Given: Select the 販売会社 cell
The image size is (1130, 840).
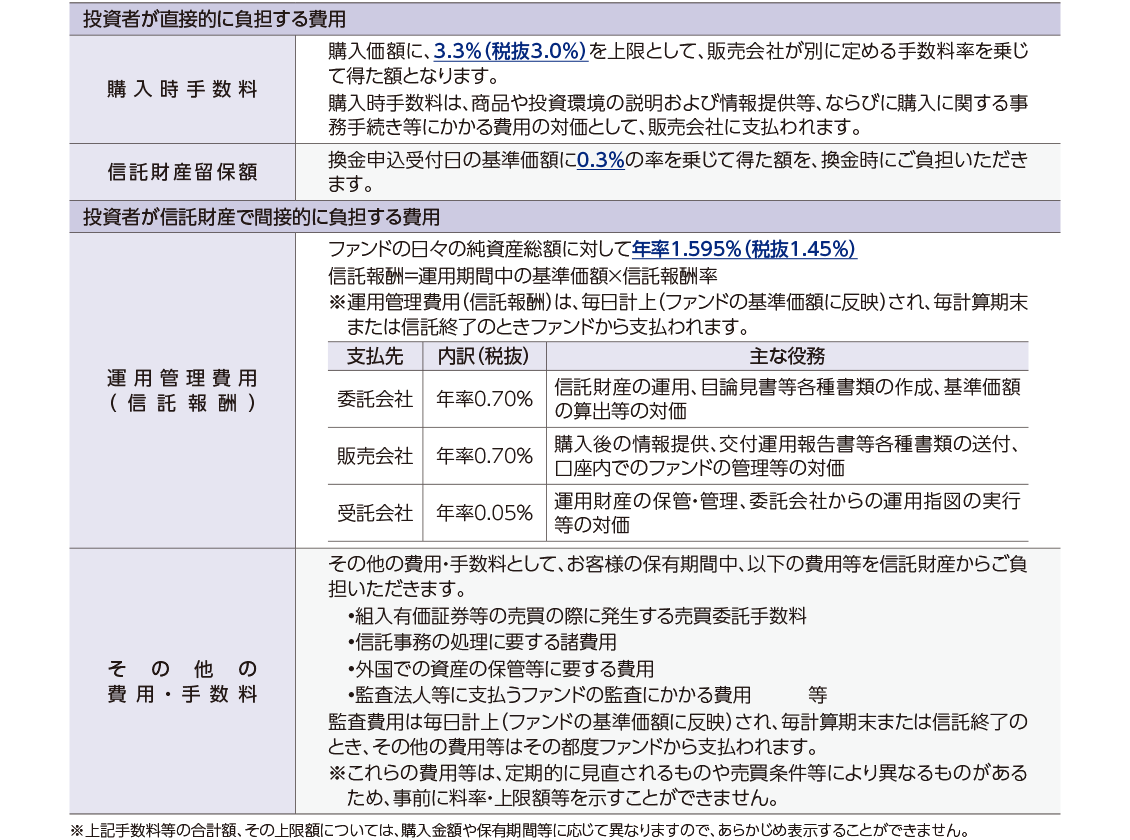Looking at the screenshot, I should (x=375, y=456).
